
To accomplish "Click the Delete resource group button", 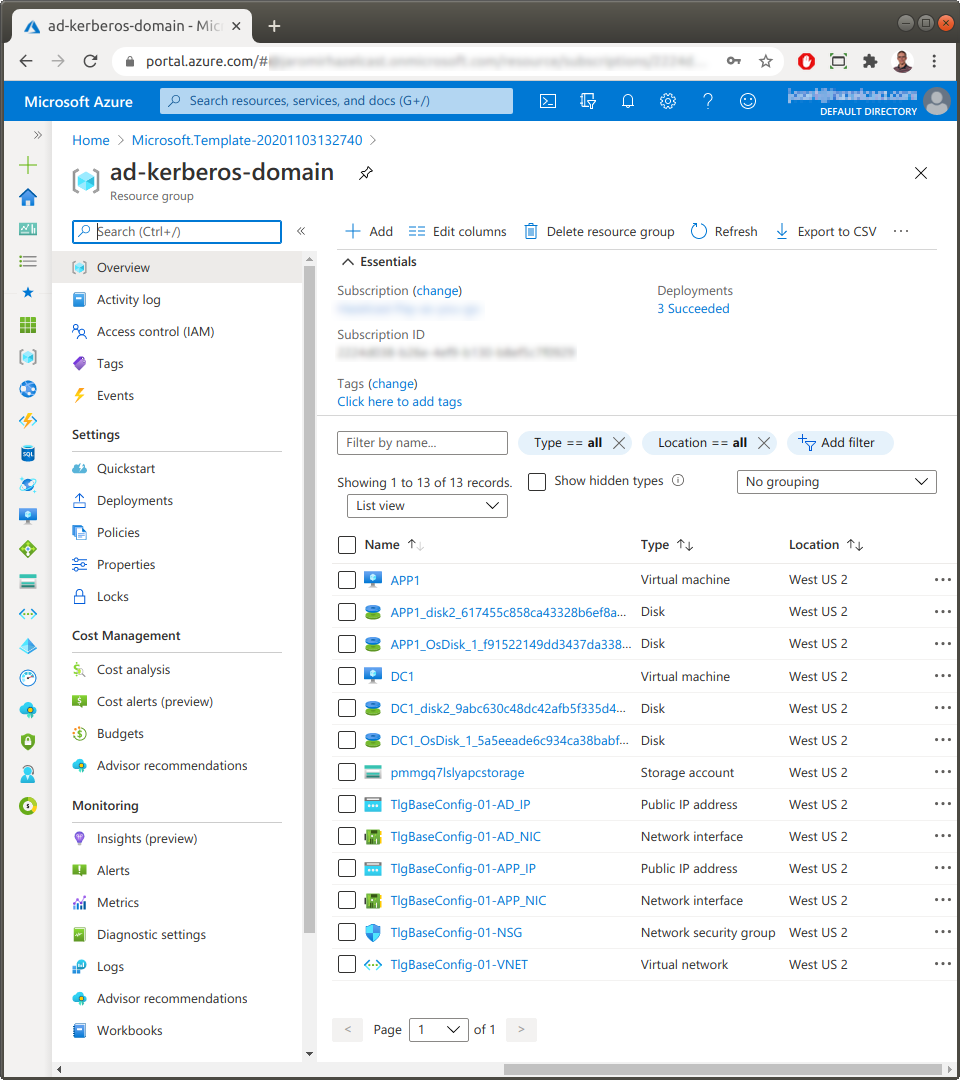I will tap(600, 231).
